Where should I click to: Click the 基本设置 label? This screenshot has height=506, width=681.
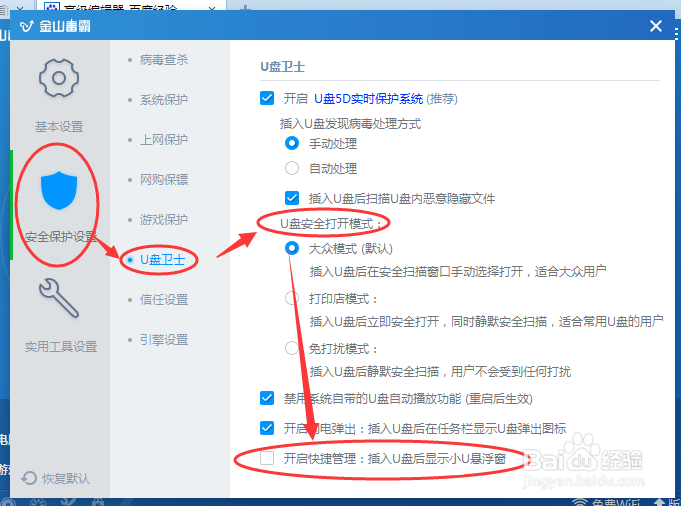pyautogui.click(x=59, y=127)
